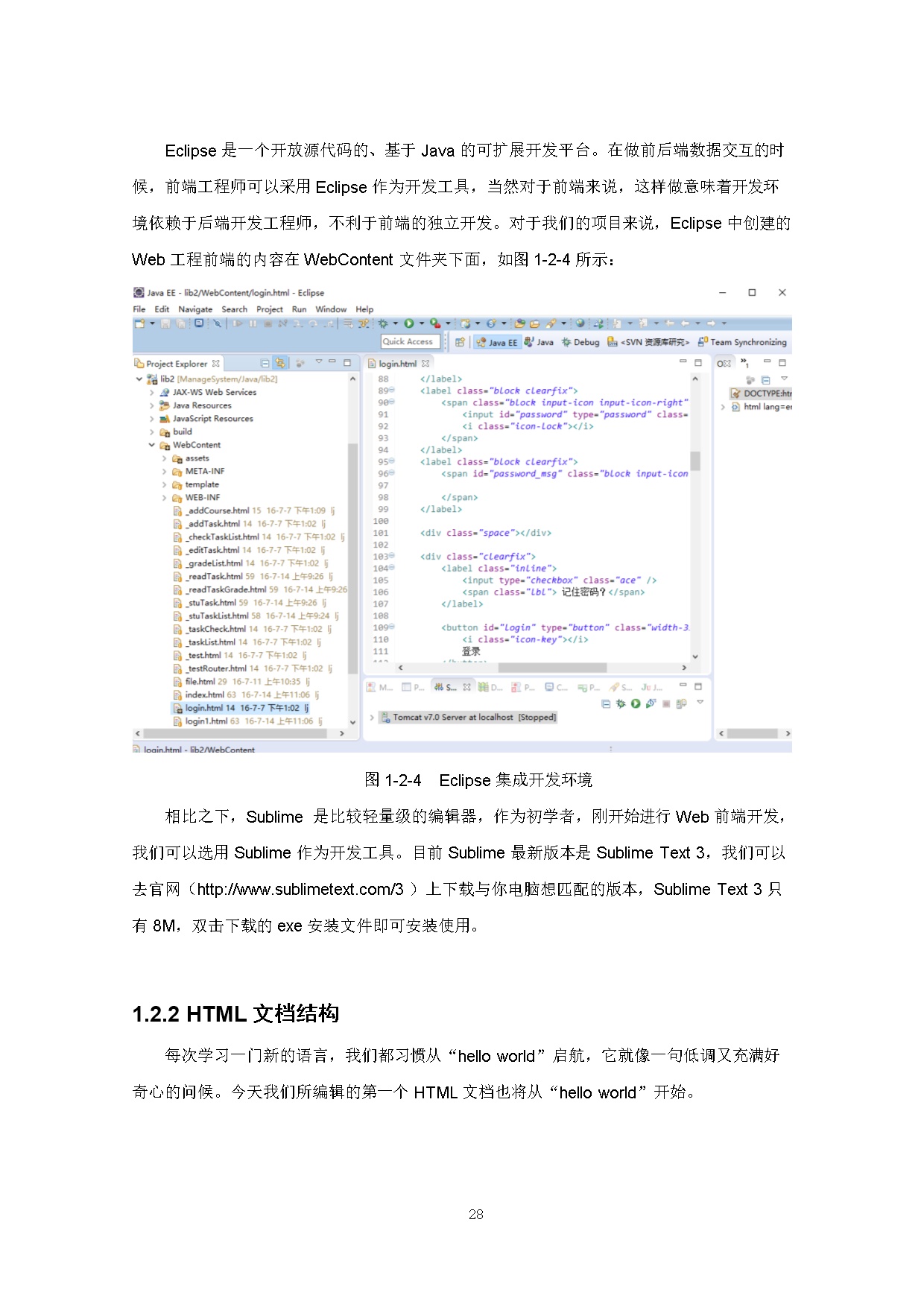The height and width of the screenshot is (1307, 924).
Task: Click the green Run icon in toolbar
Action: (409, 323)
